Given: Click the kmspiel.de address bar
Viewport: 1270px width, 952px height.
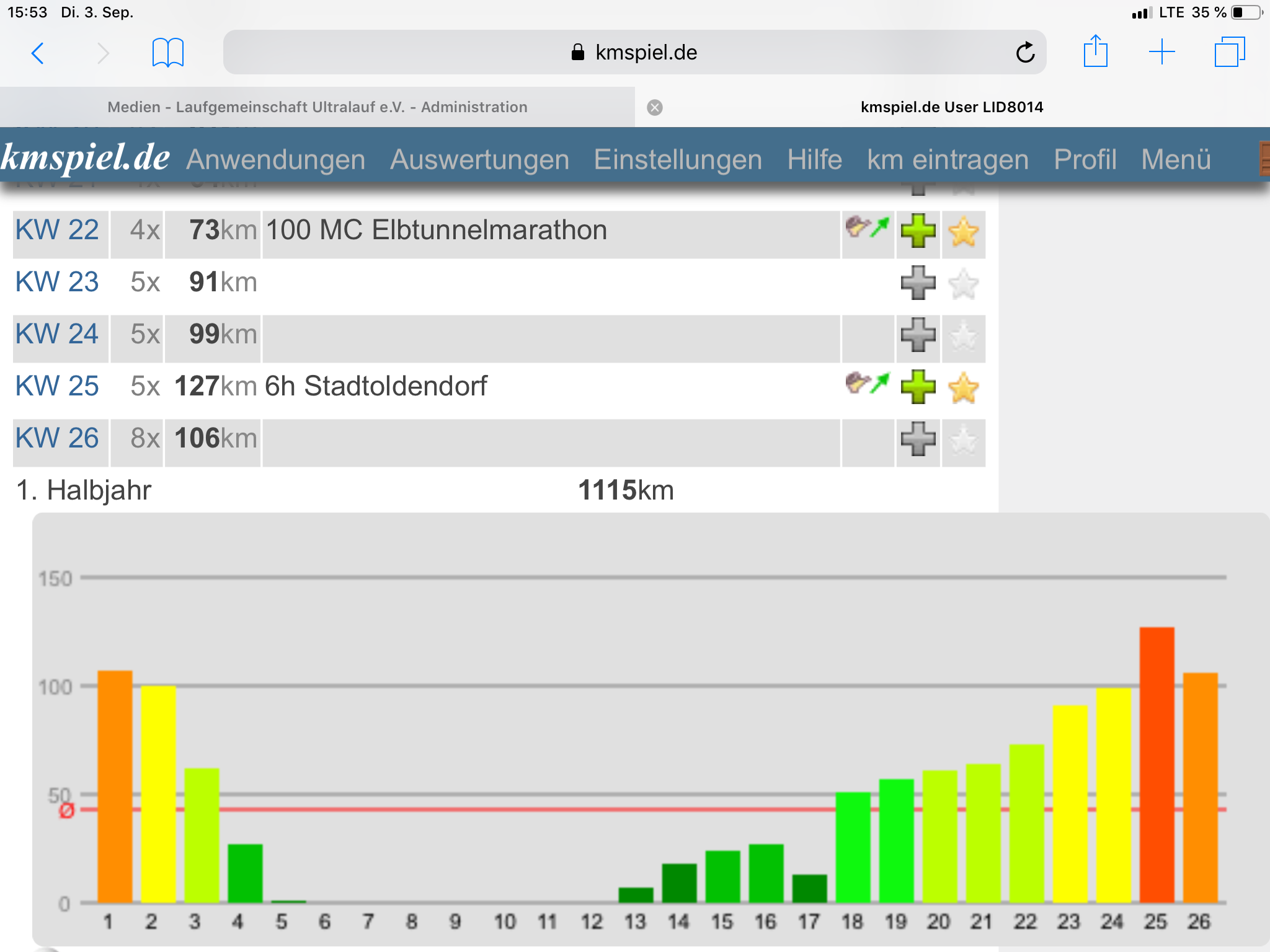Looking at the screenshot, I should (634, 53).
